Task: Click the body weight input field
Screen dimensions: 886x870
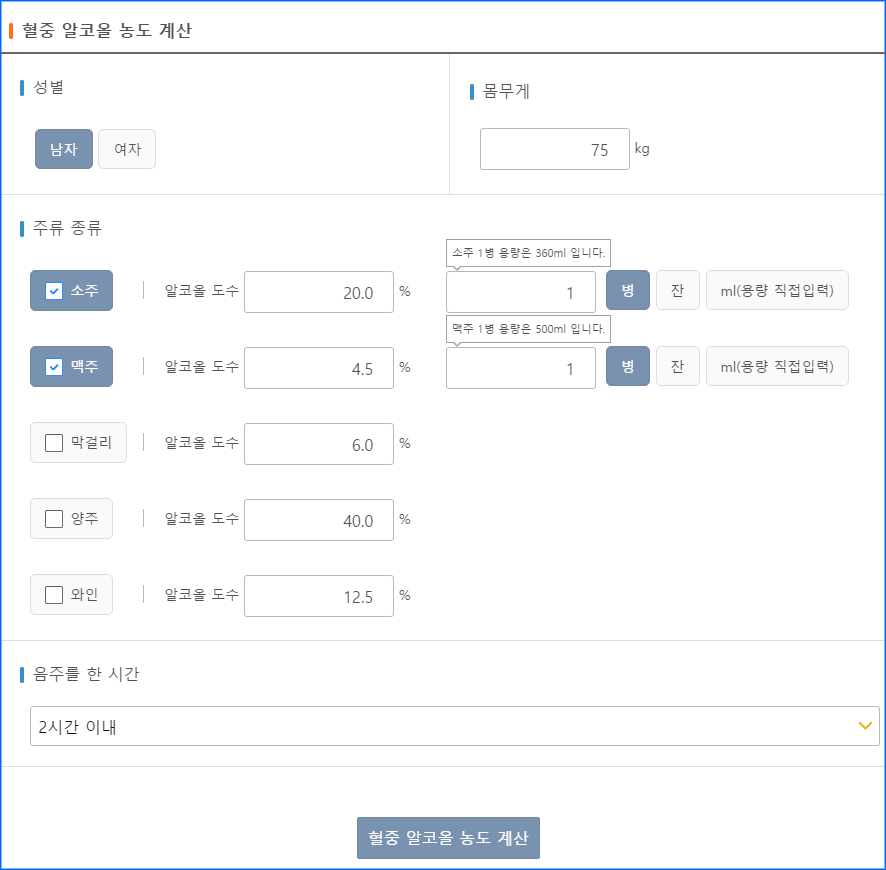Action: (x=555, y=148)
